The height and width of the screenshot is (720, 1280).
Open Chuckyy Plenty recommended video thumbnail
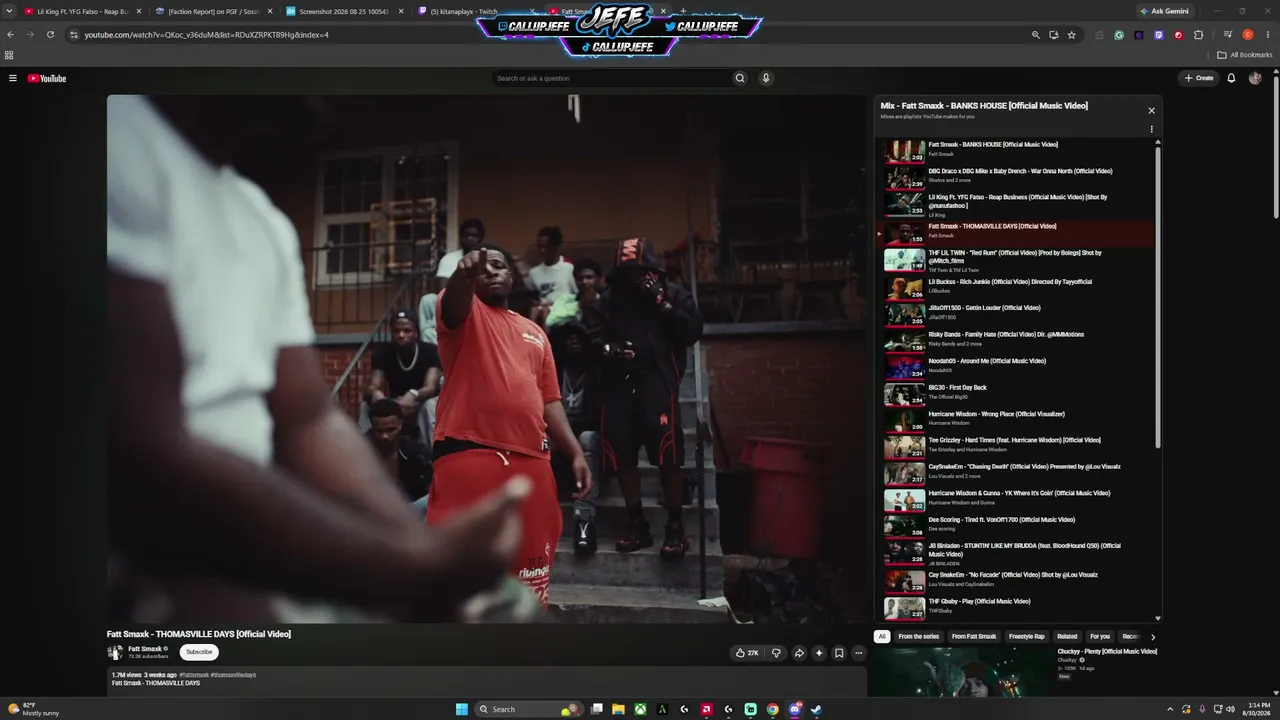962,672
